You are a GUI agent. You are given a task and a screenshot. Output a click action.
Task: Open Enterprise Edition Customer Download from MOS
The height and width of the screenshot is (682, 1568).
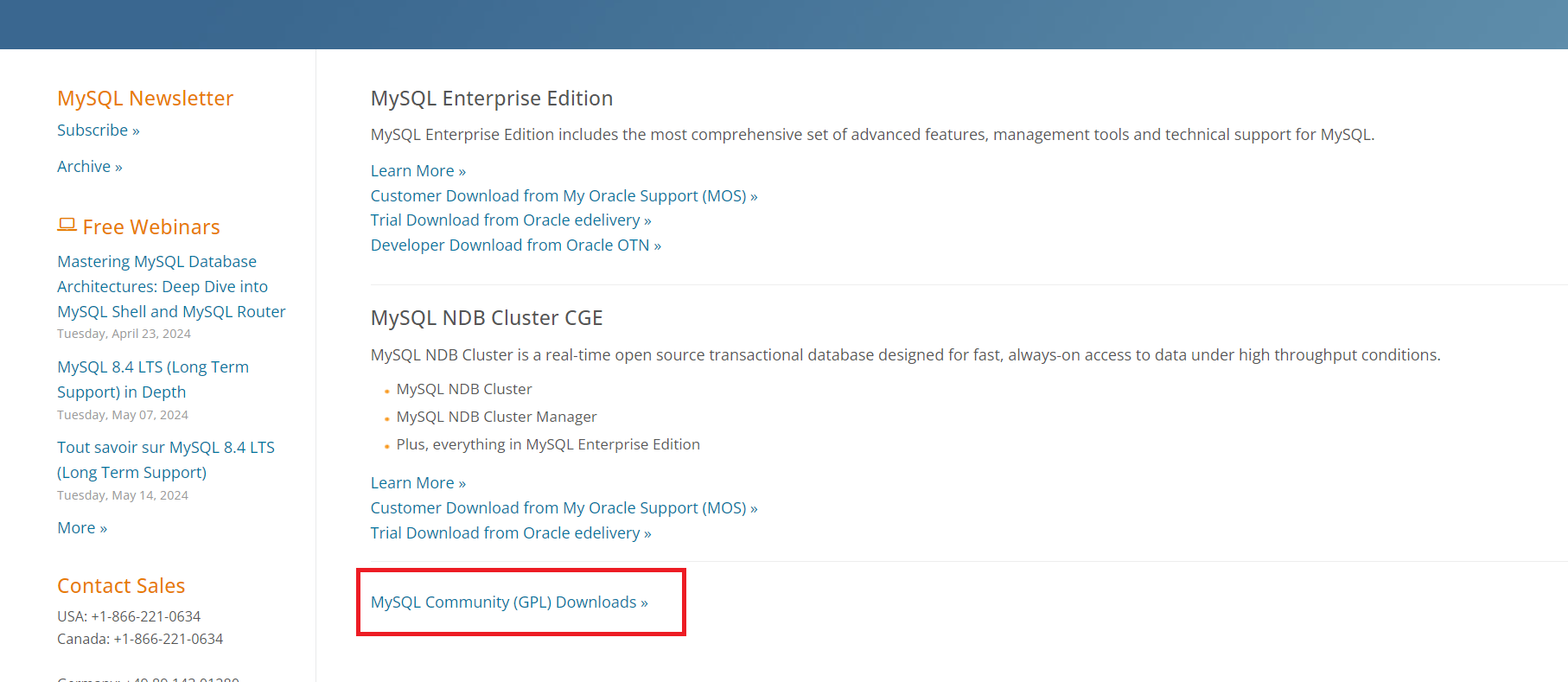pyautogui.click(x=564, y=196)
